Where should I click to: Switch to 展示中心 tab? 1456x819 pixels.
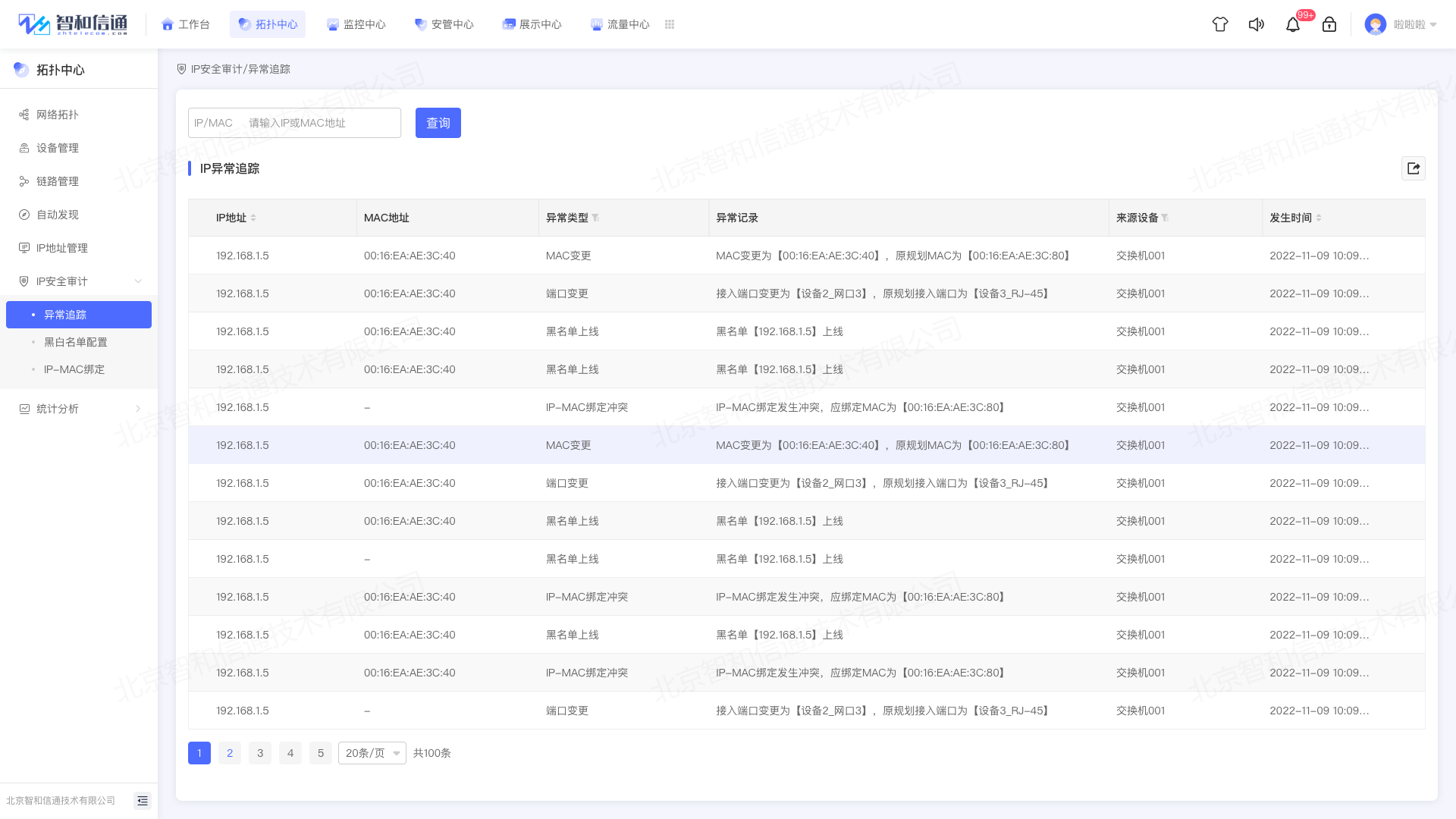point(532,24)
